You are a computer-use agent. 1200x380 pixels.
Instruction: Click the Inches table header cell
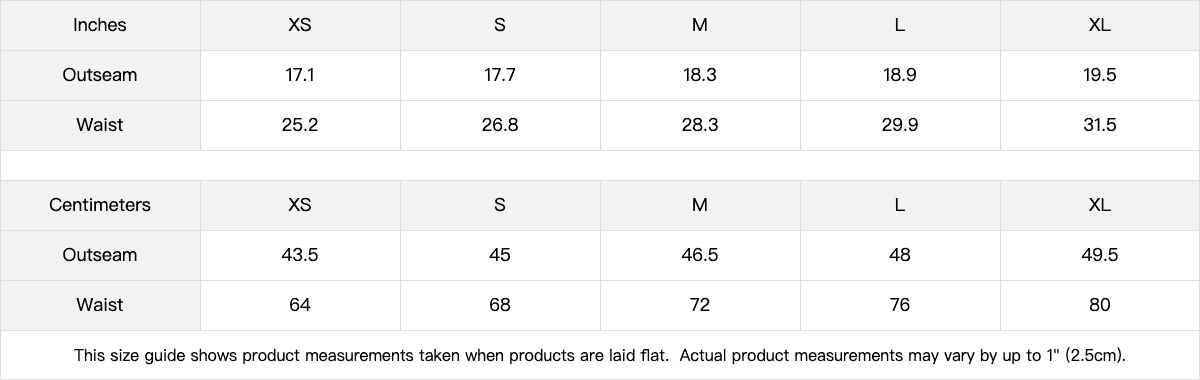point(100,25)
